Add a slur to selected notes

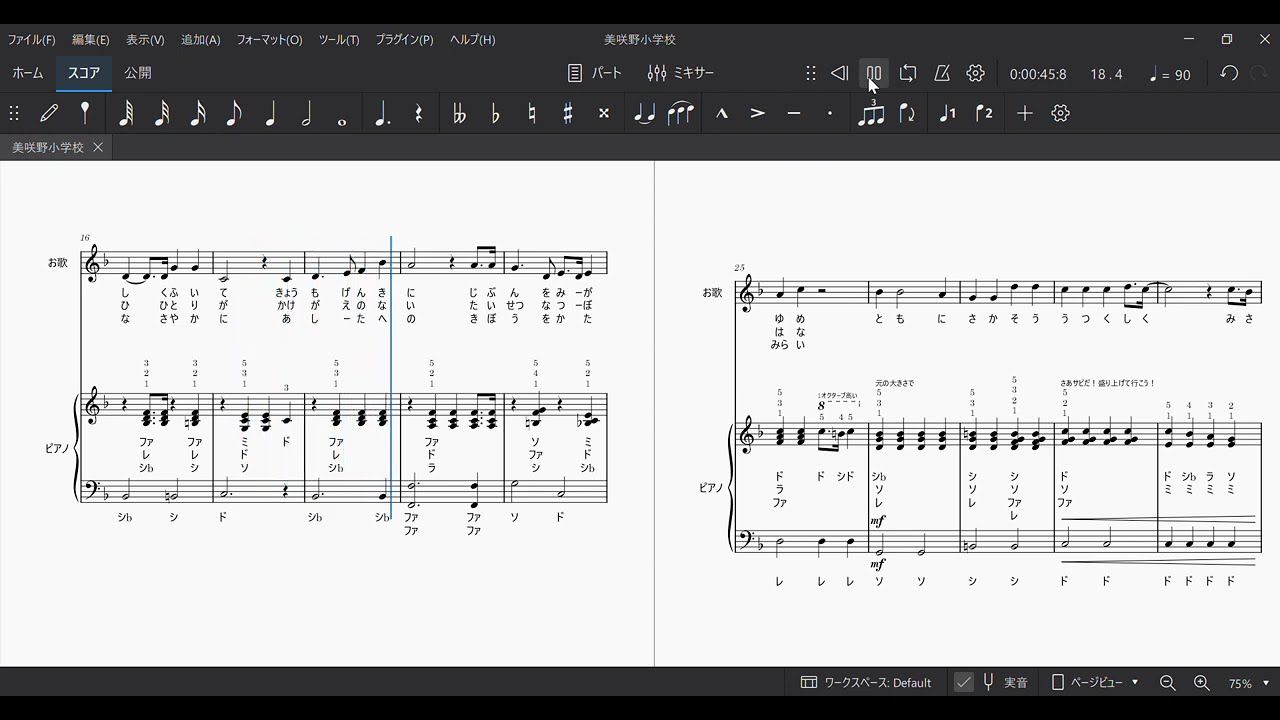(680, 113)
